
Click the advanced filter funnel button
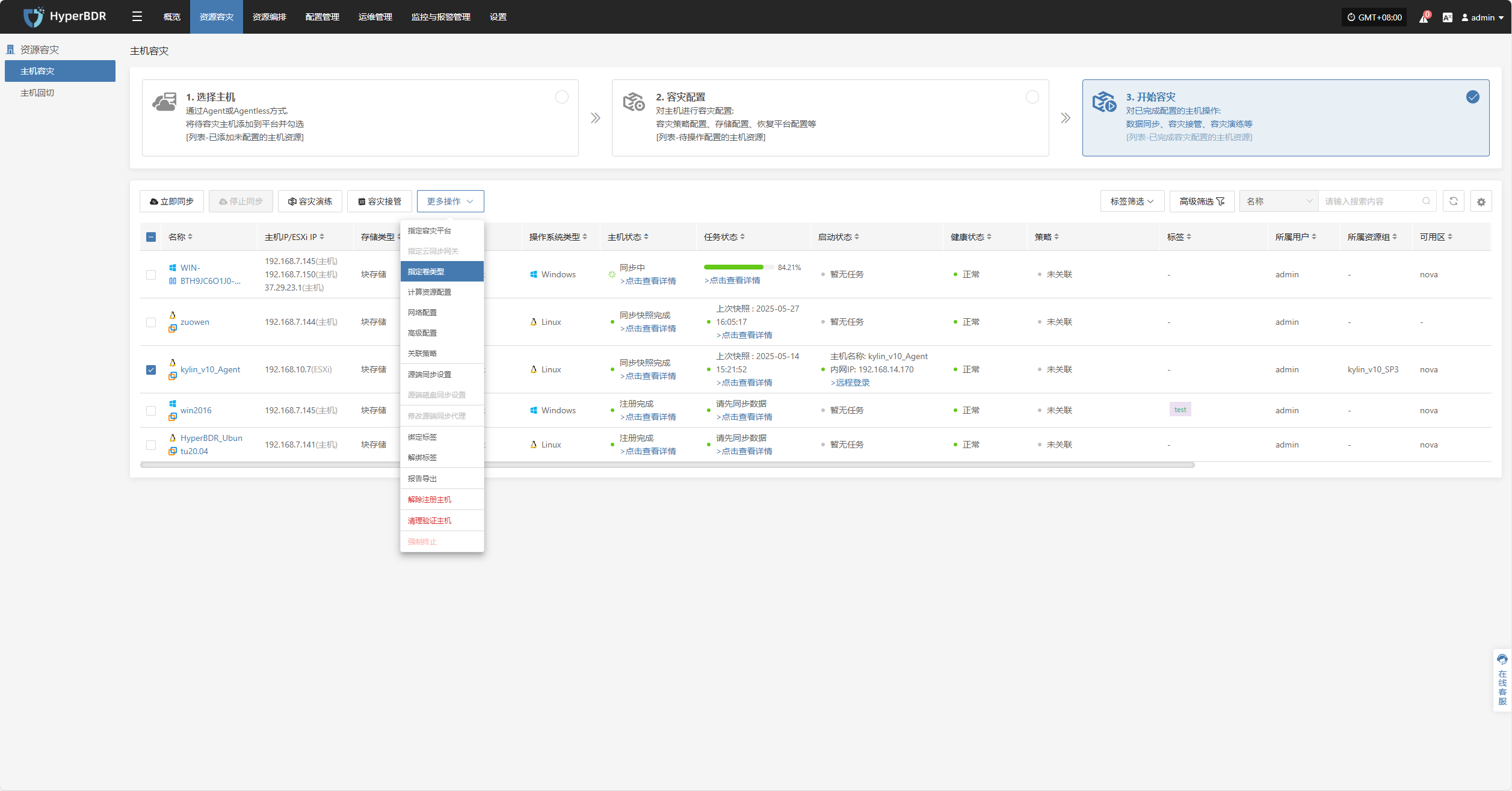point(1202,201)
